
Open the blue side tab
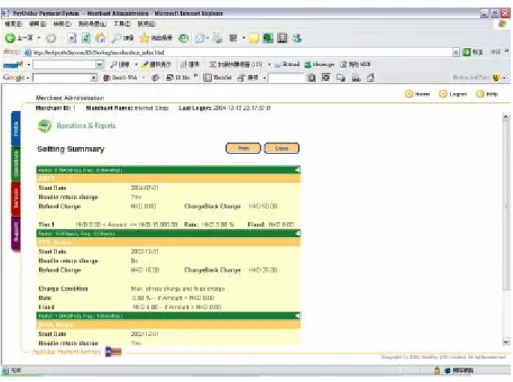click(x=16, y=129)
